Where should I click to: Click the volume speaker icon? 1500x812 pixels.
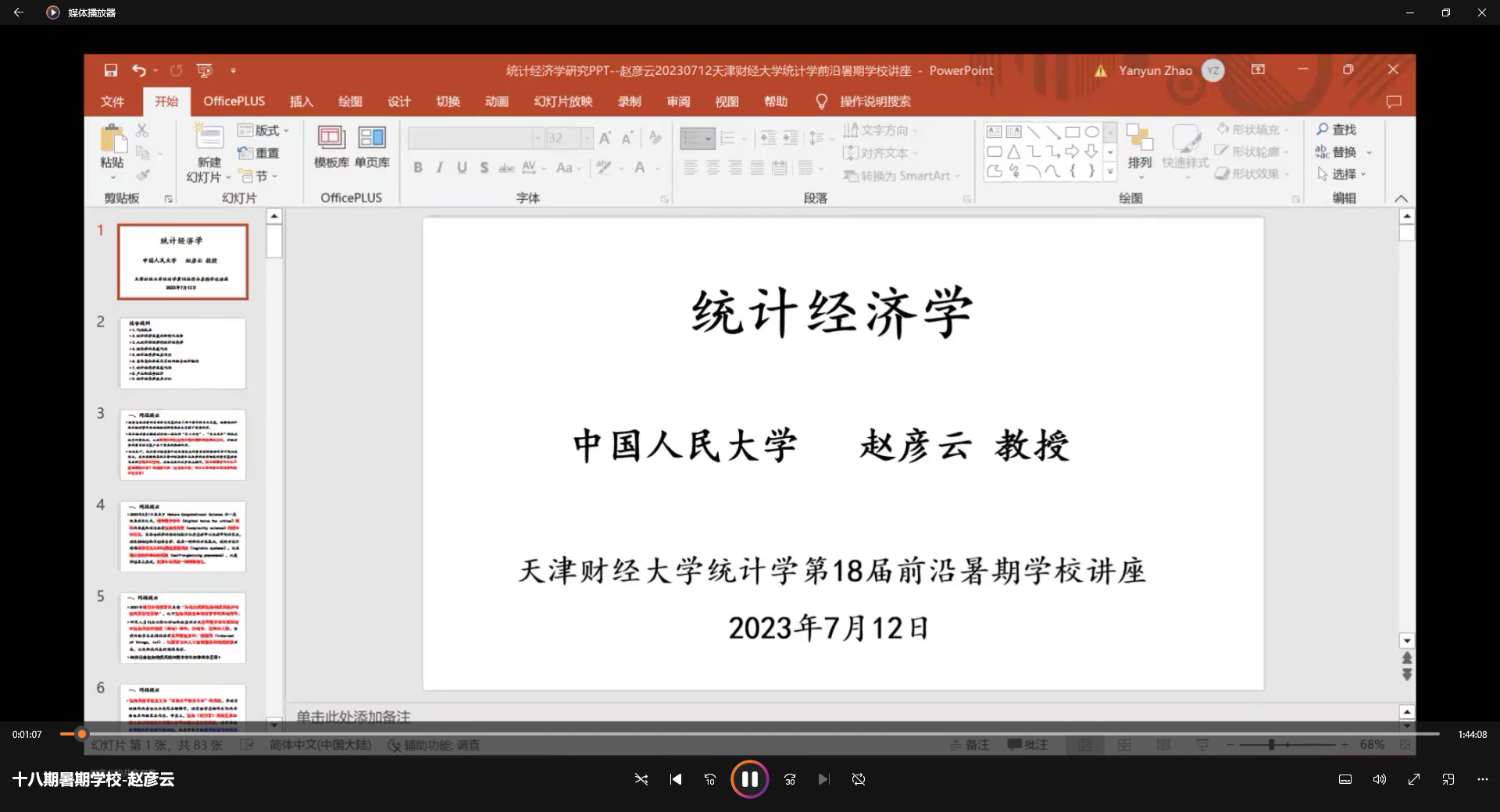point(1380,779)
